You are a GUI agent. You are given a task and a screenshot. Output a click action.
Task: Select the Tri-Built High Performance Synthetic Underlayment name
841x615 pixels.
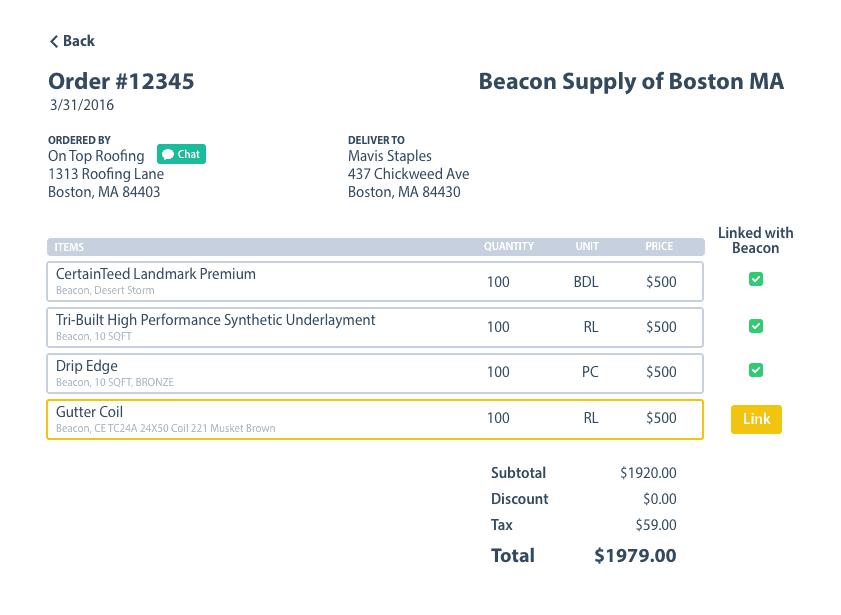click(216, 320)
